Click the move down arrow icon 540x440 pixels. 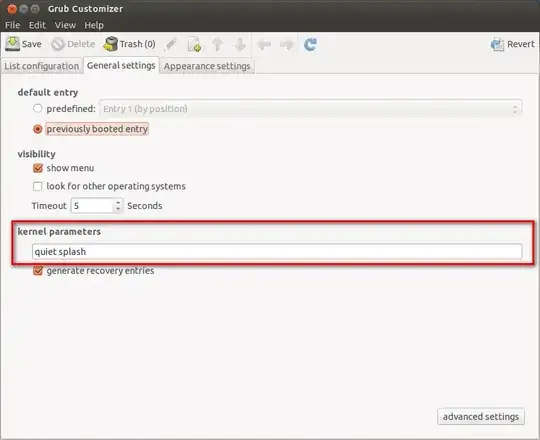pyautogui.click(x=240, y=44)
